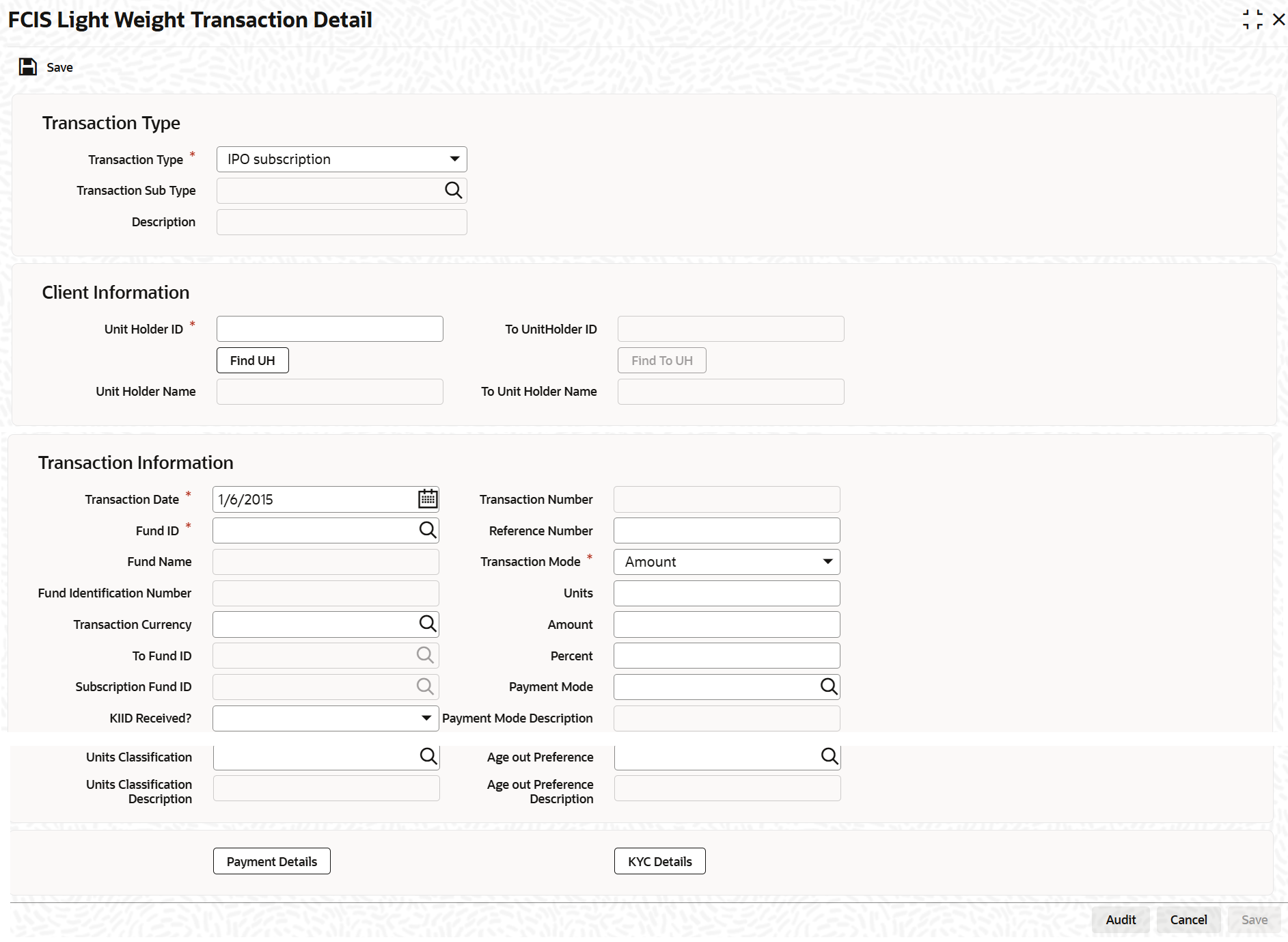Open the Transaction Date calendar picker
The width and height of the screenshot is (1288, 942).
(428, 499)
